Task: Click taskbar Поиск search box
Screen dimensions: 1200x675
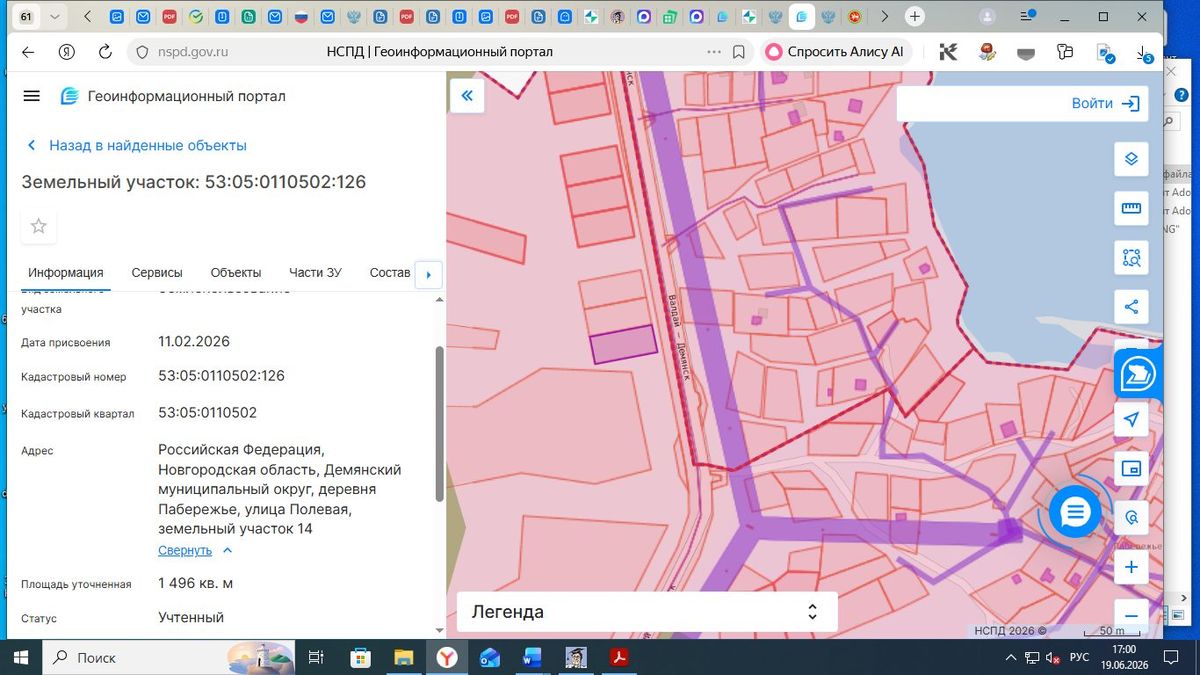Action: (x=169, y=657)
